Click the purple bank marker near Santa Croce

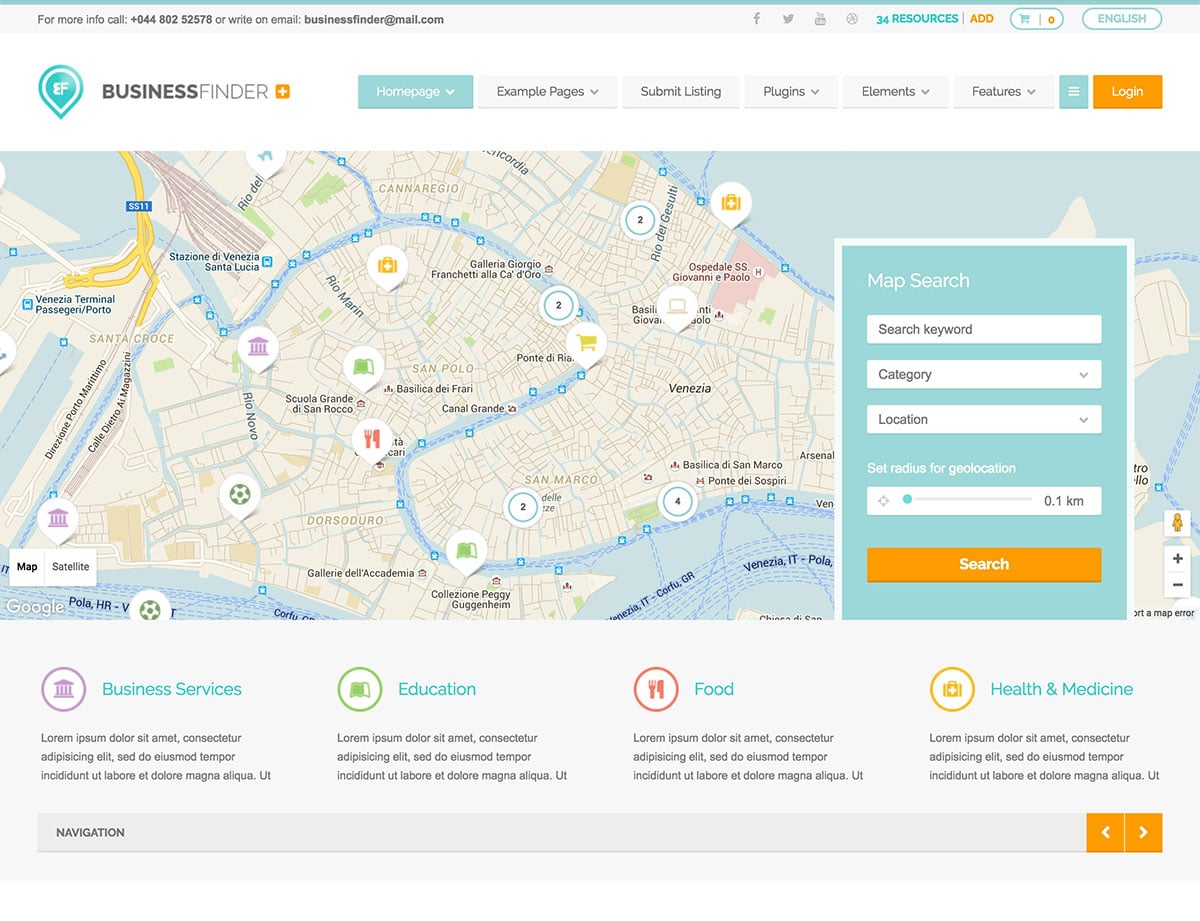coord(259,348)
